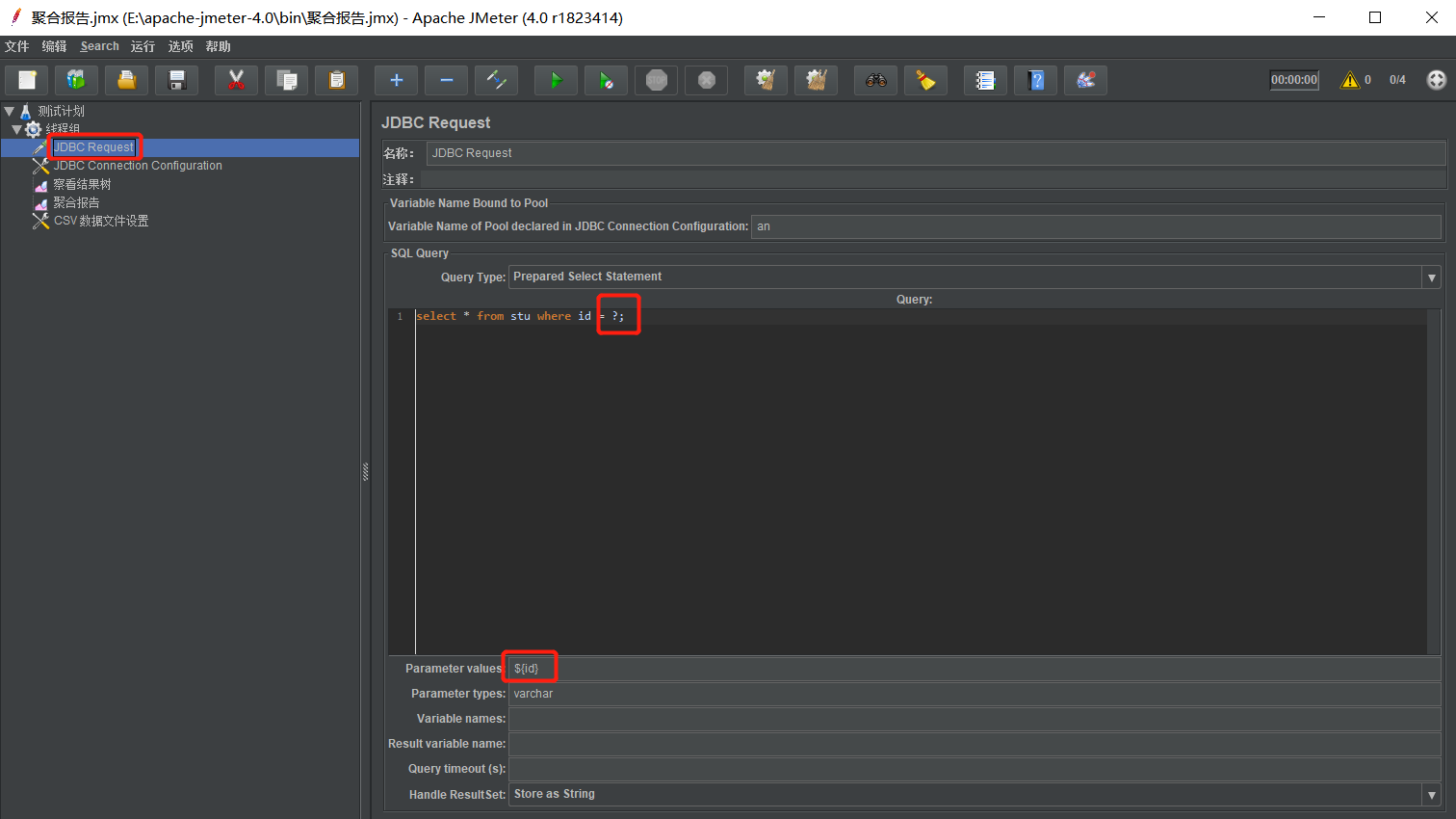The height and width of the screenshot is (819, 1456).
Task: Click the pool variable name field
Action: point(1096,226)
